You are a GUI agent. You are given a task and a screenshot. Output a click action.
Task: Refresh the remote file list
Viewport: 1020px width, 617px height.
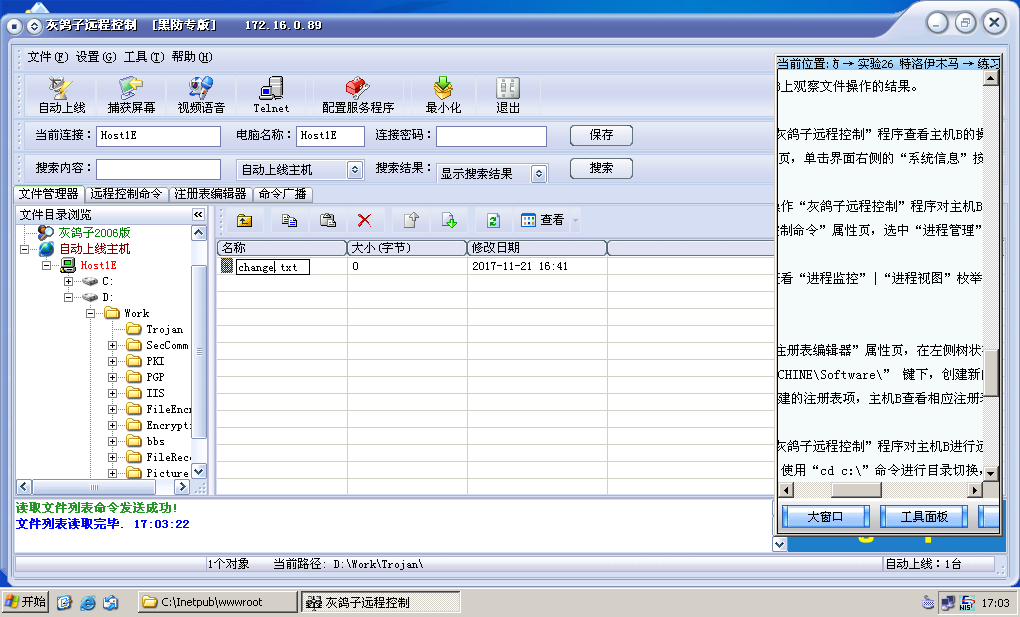click(493, 221)
